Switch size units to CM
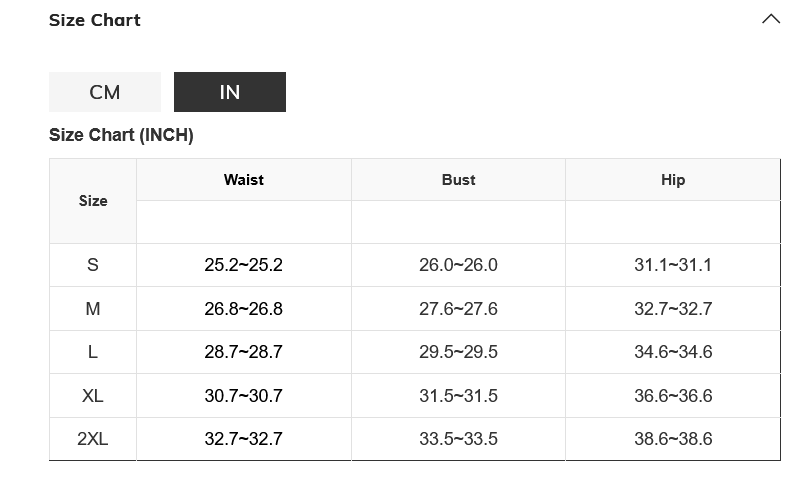800x480 pixels. click(105, 92)
